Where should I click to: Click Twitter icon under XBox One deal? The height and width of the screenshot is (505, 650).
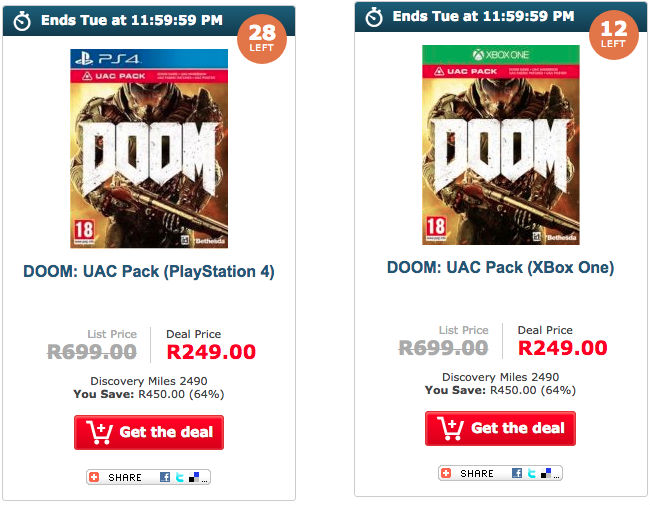pos(532,473)
